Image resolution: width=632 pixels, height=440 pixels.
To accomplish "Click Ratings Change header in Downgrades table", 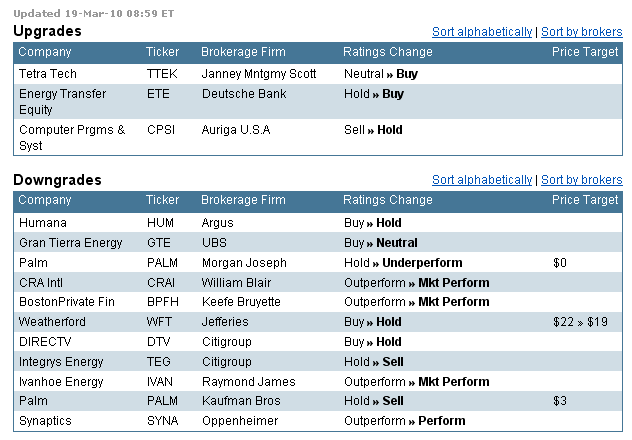I will click(388, 200).
